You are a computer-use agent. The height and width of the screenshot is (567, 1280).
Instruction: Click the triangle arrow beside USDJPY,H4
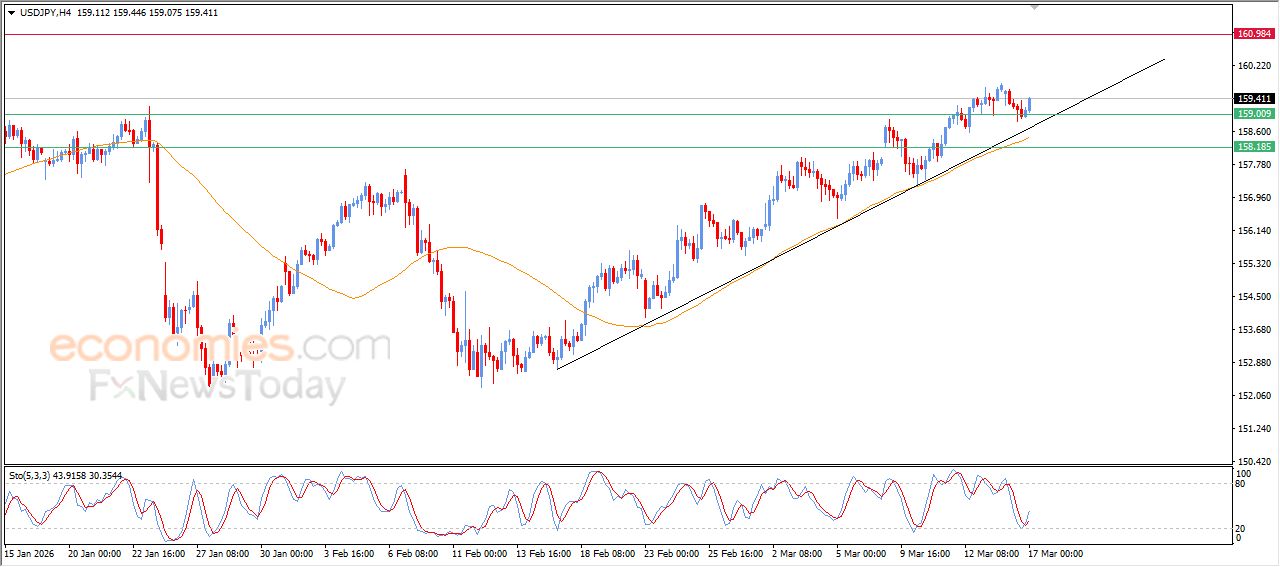[x=11, y=13]
